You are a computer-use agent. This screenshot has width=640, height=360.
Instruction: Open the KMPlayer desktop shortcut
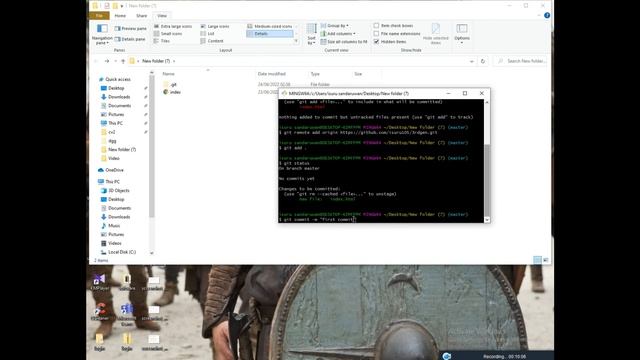pos(100,282)
